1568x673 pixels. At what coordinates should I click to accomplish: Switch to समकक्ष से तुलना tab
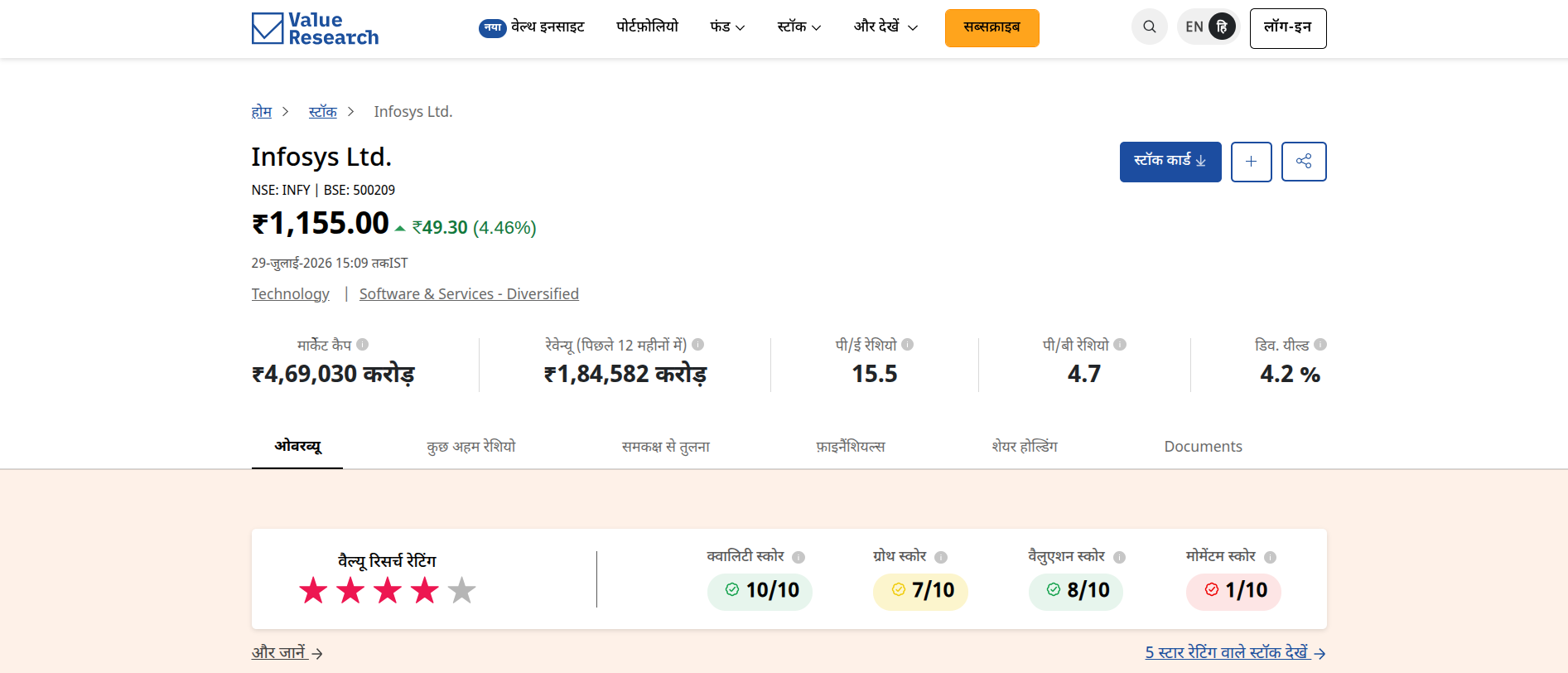click(x=666, y=447)
